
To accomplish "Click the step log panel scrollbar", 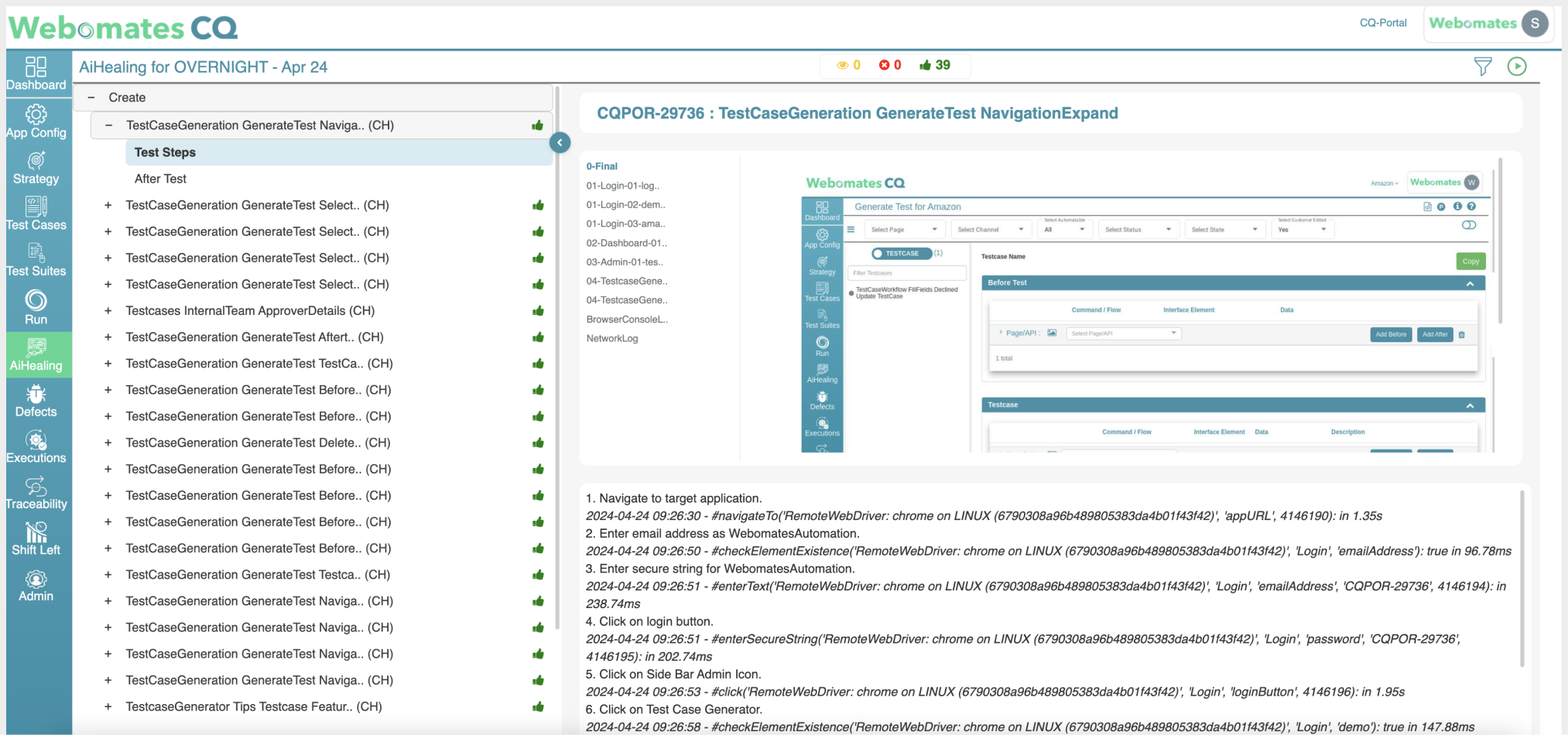I will pyautogui.click(x=1522, y=578).
